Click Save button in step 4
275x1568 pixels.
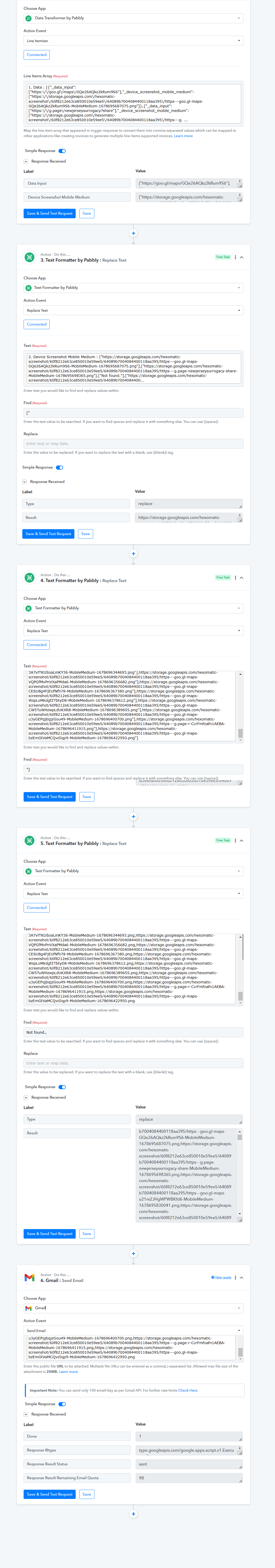tap(86, 797)
